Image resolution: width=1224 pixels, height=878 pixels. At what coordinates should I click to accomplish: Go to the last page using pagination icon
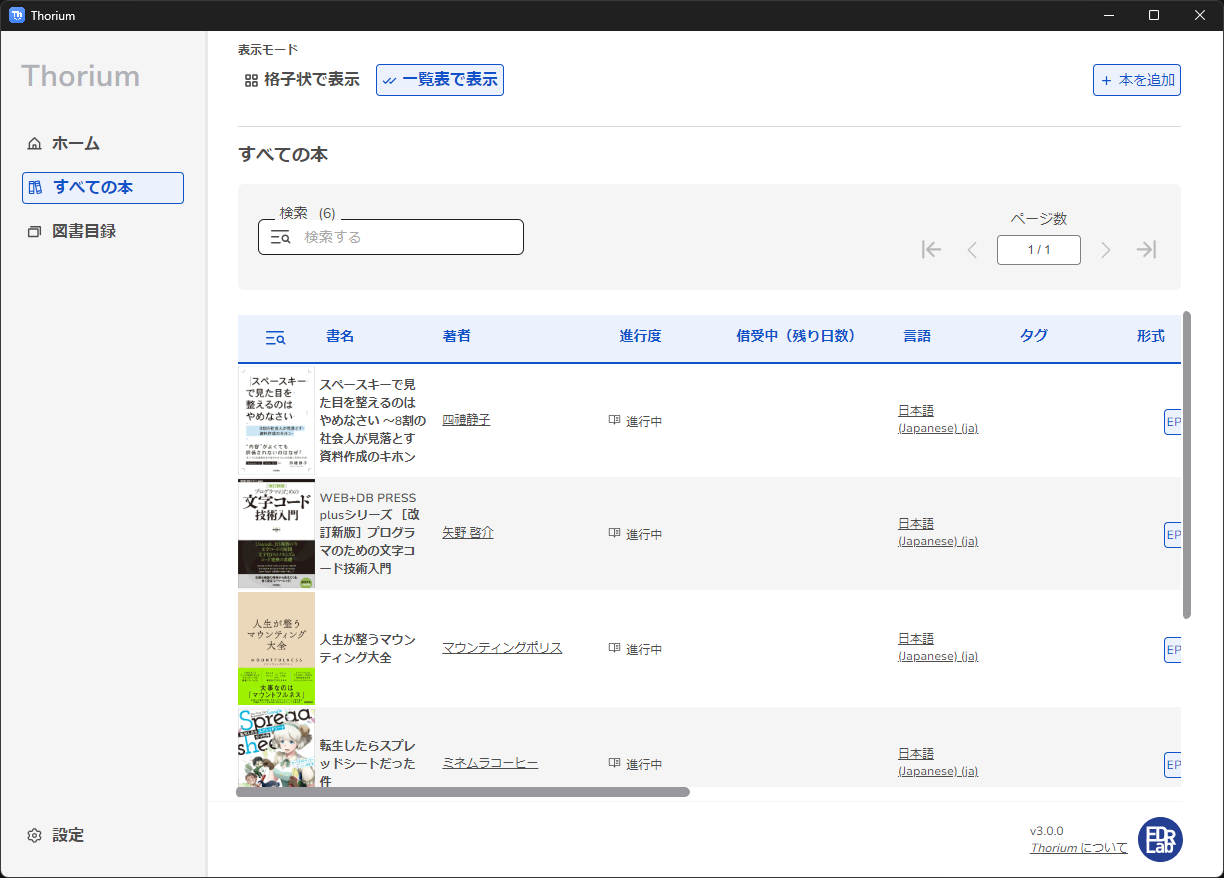(x=1146, y=250)
